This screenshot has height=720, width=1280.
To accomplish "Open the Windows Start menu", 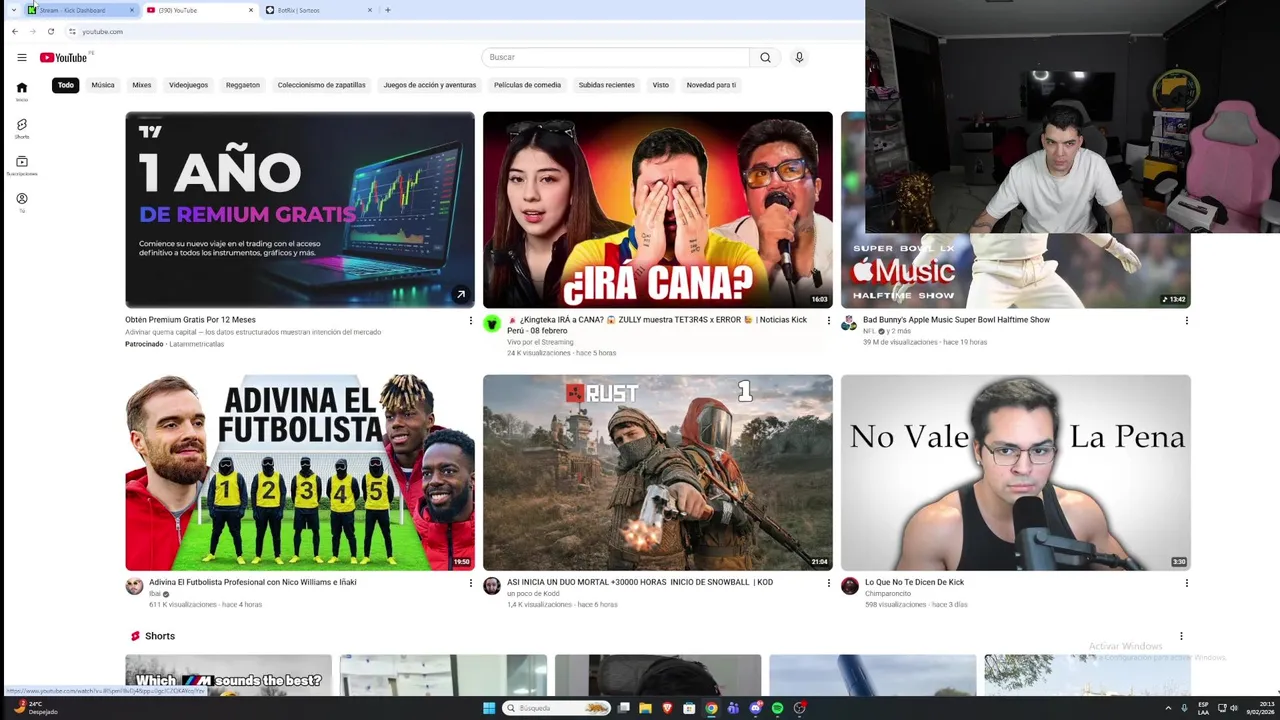I will pyautogui.click(x=489, y=708).
